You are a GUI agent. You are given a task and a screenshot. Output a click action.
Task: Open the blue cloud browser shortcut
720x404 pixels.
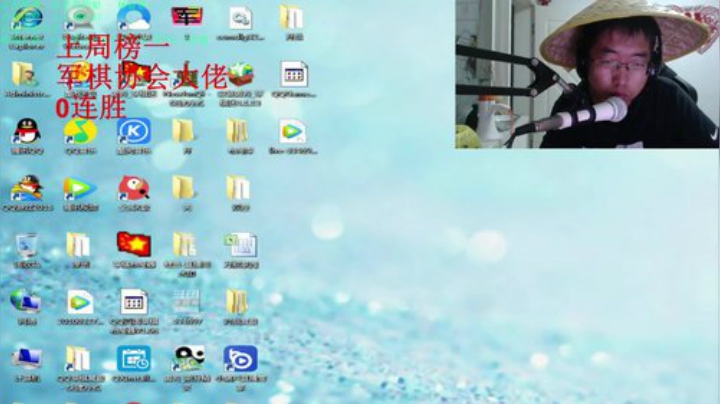click(134, 19)
